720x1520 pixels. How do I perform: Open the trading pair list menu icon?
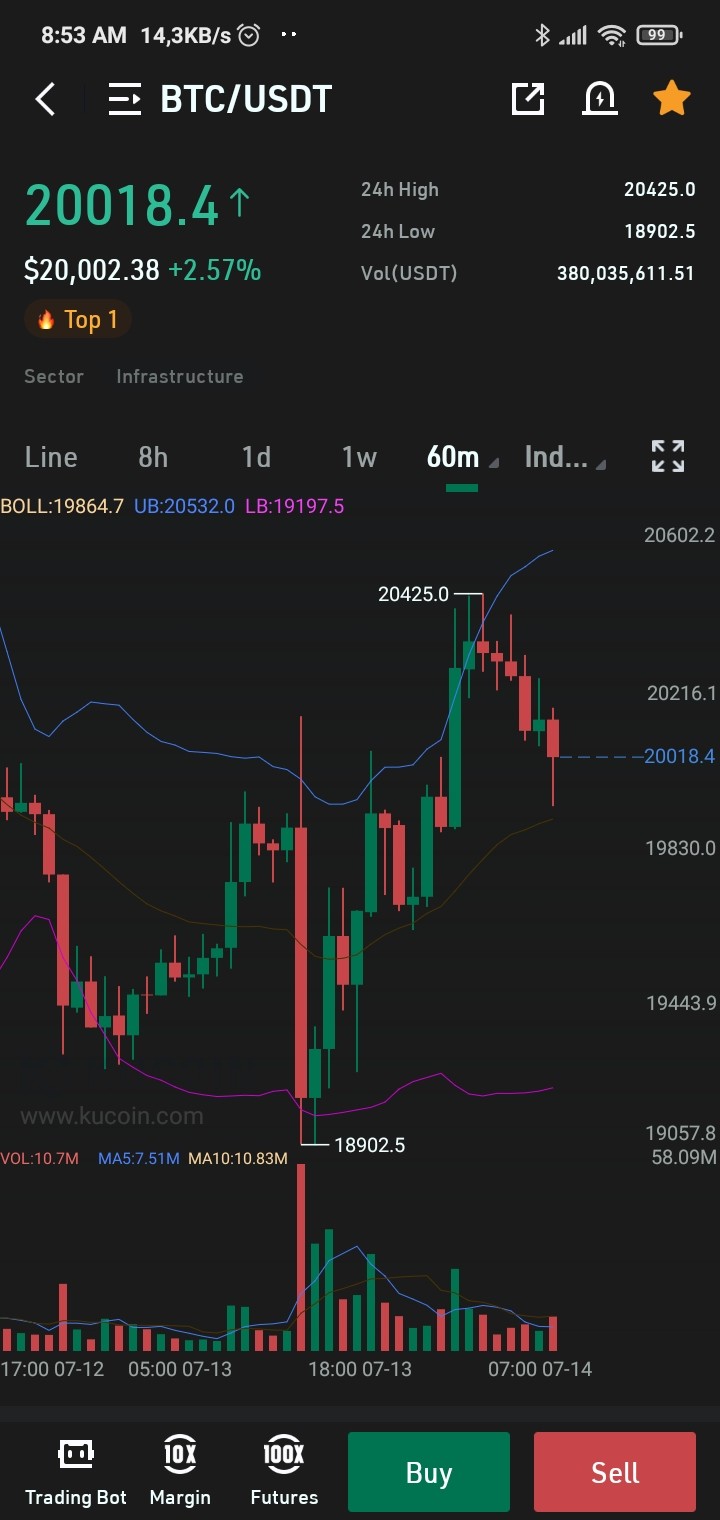(125, 99)
